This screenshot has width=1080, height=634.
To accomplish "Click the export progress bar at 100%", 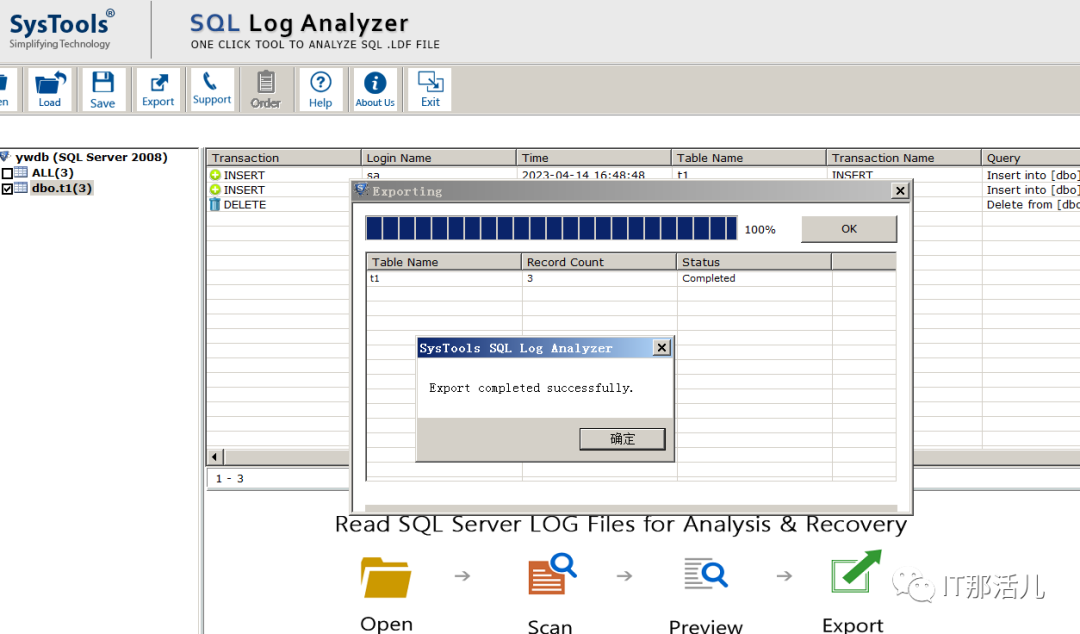I will point(551,228).
